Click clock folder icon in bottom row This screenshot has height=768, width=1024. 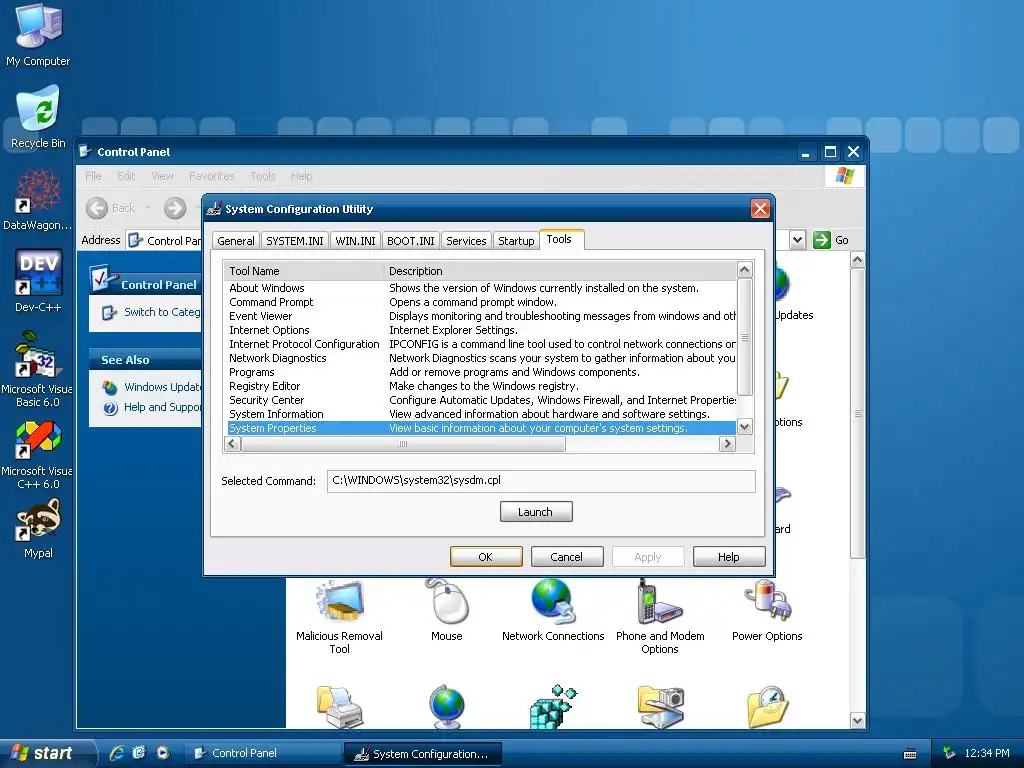click(767, 707)
